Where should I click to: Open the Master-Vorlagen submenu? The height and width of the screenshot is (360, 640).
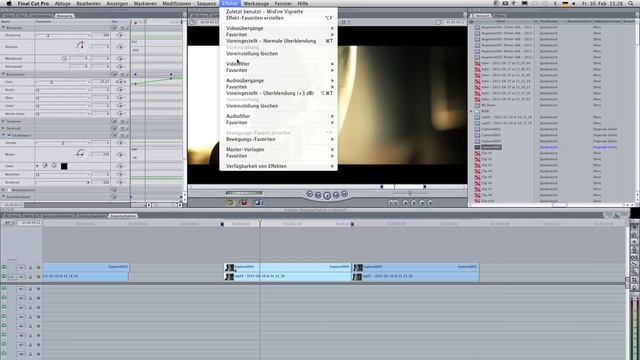pos(278,150)
